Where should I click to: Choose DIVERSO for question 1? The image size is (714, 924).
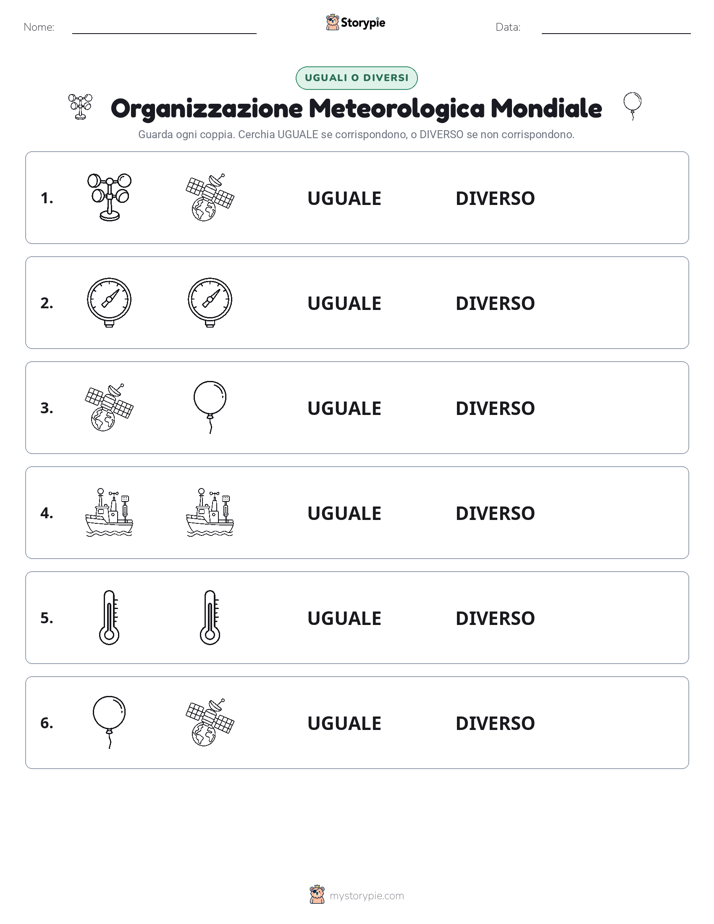[495, 198]
